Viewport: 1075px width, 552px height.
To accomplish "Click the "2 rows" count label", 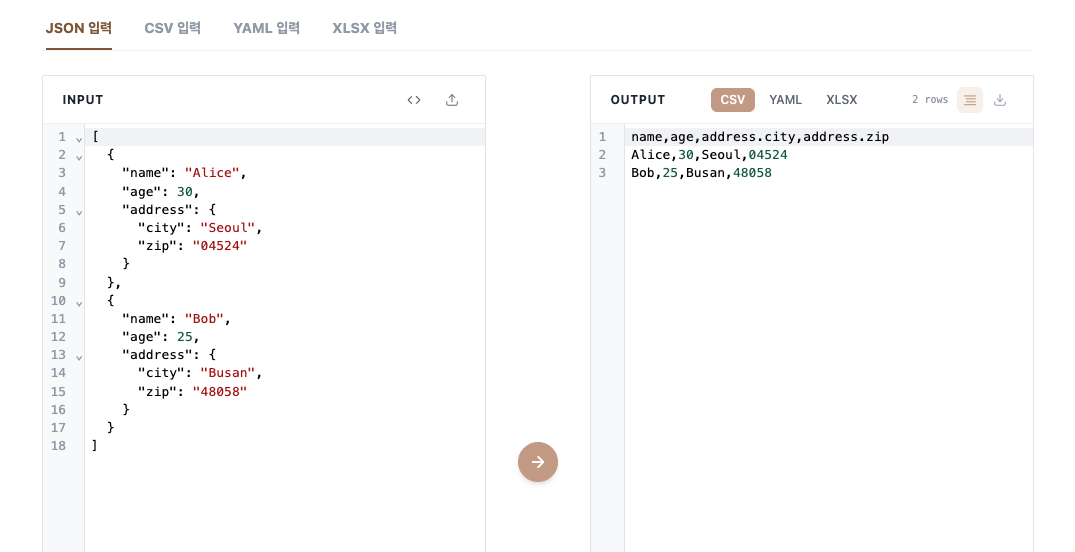I will point(930,100).
